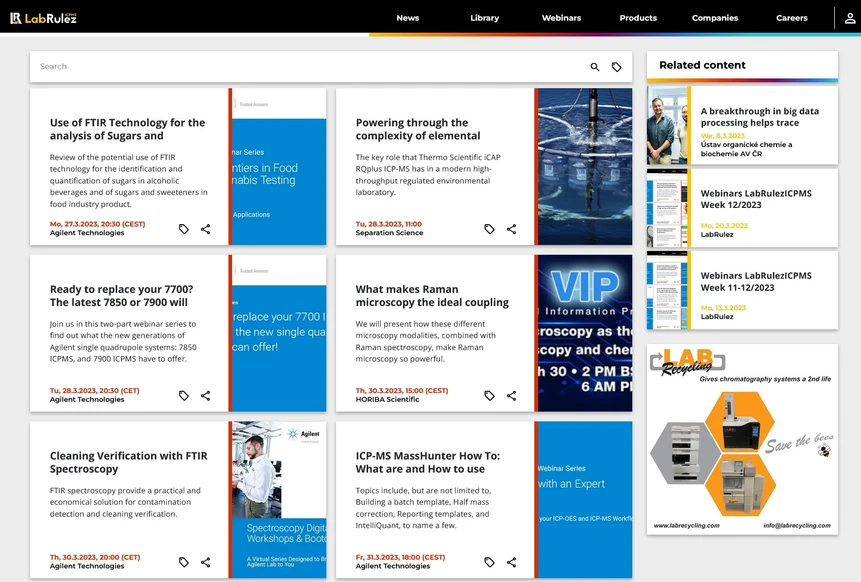Open 'Webinars LabRulezICPMS Week 11-12/2023' related item
The width and height of the screenshot is (861, 582).
pyautogui.click(x=756, y=281)
